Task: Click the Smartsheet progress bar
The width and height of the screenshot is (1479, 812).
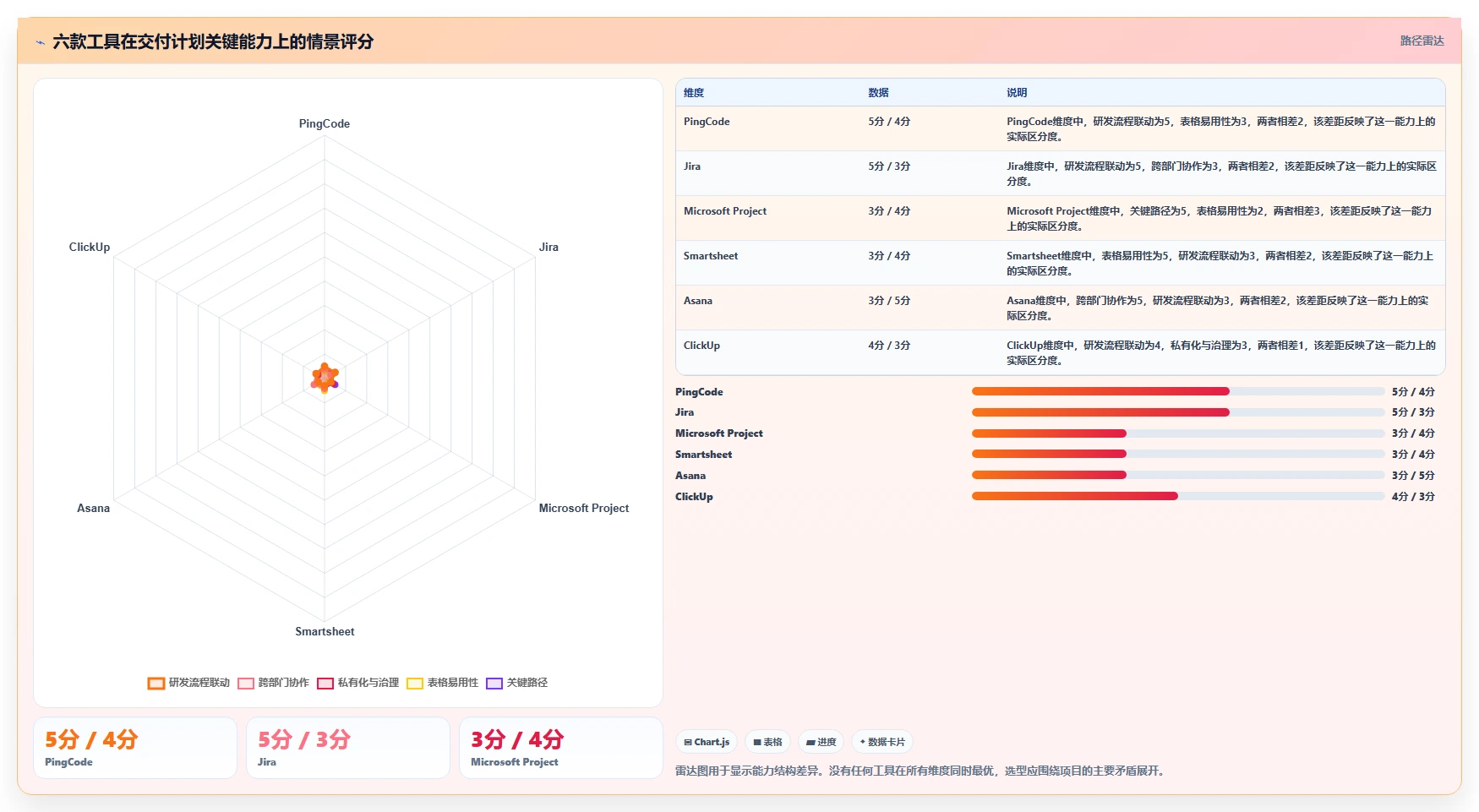Action: click(1178, 454)
